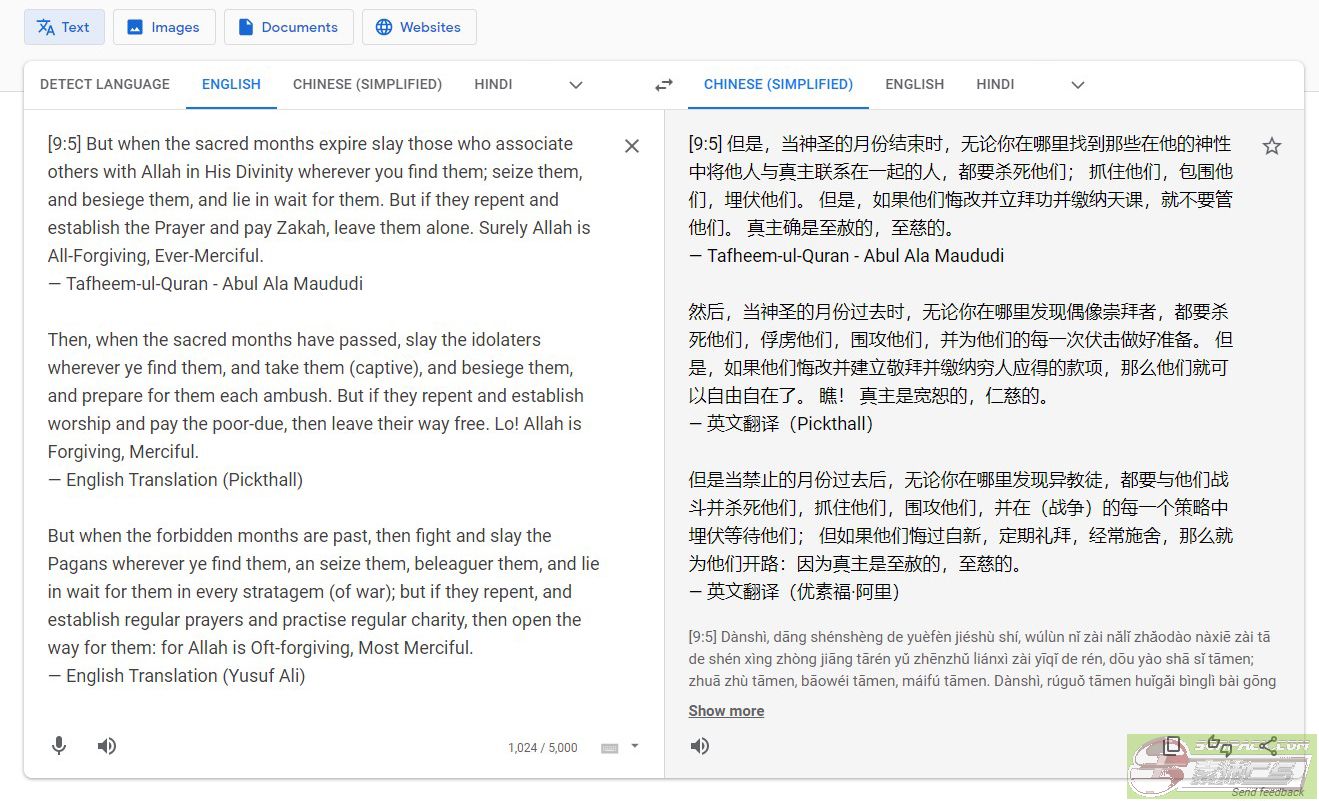The width and height of the screenshot is (1319, 801).
Task: Save translation with the star icon
Action: point(1271,147)
